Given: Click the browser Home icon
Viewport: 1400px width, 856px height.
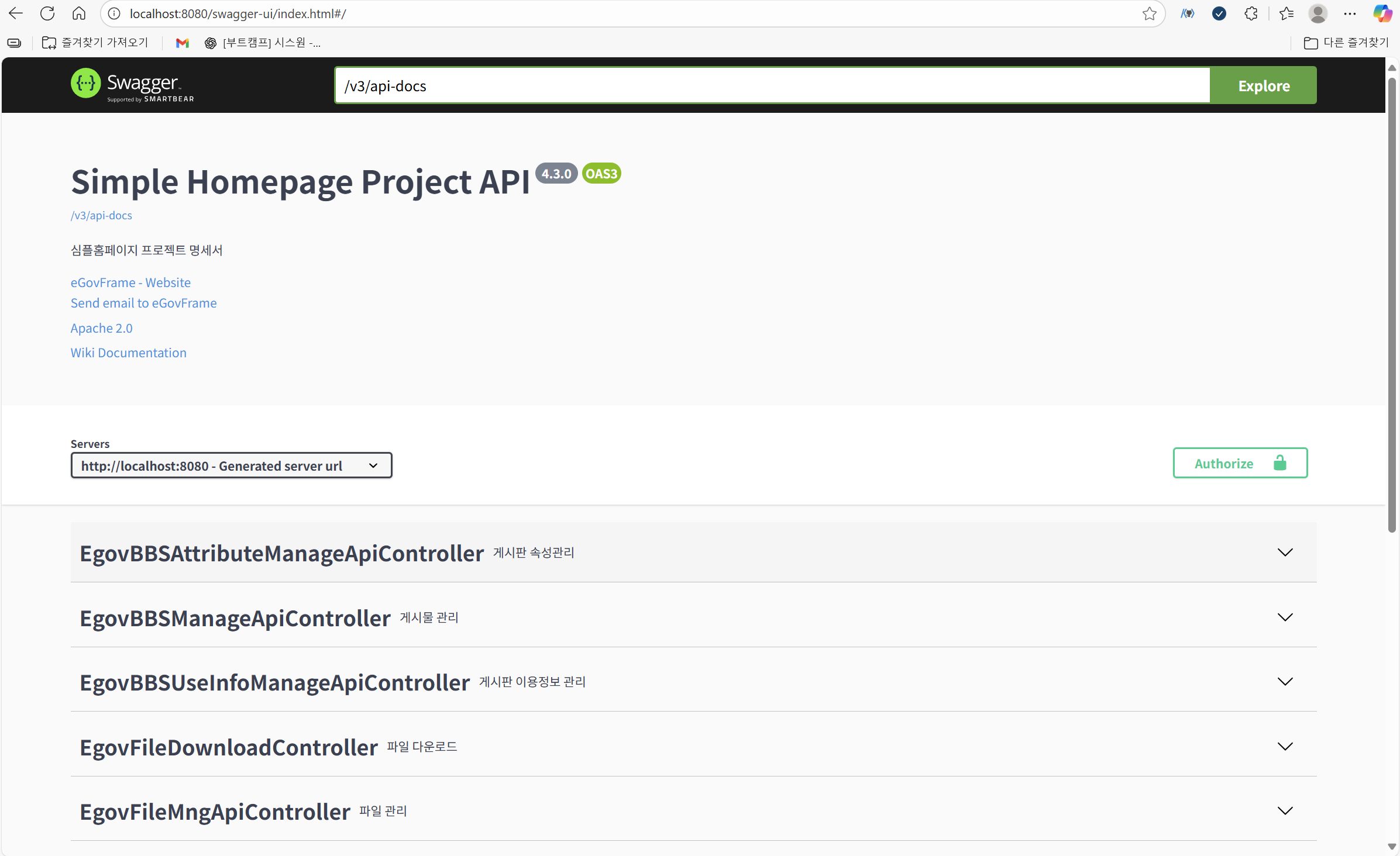Looking at the screenshot, I should [78, 13].
